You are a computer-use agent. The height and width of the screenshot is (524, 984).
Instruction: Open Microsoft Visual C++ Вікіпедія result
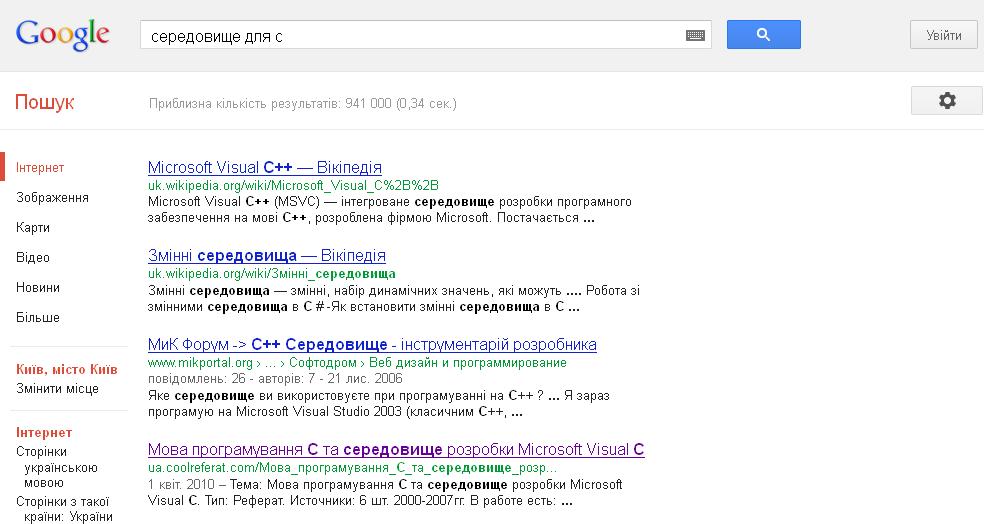(x=264, y=168)
